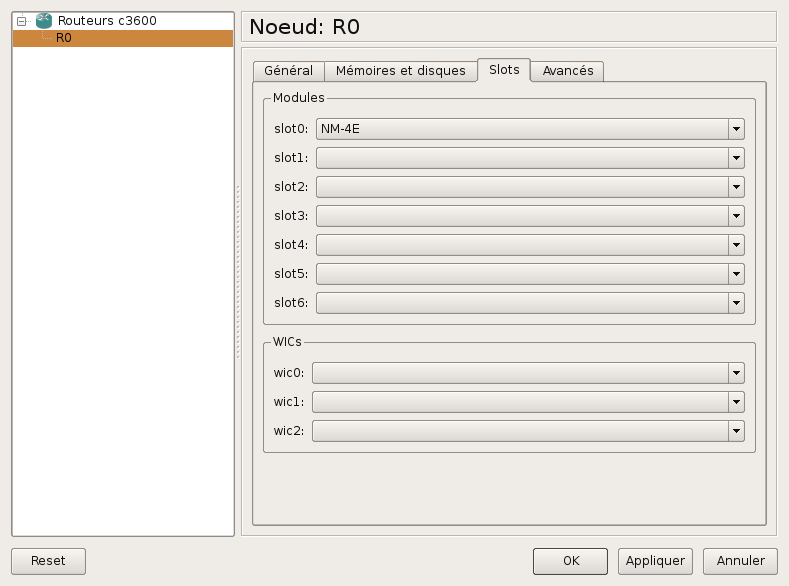Collapse the Routeurs c3600 tree node
This screenshot has width=789, height=586.
point(21,21)
